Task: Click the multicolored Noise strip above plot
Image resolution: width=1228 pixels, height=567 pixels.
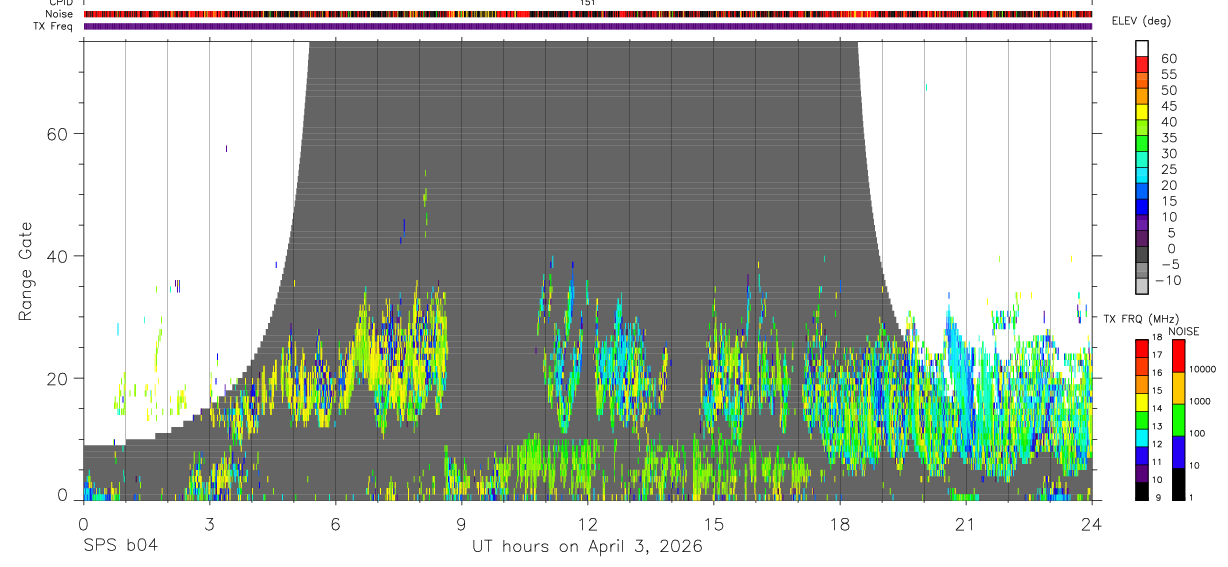Action: tap(587, 14)
